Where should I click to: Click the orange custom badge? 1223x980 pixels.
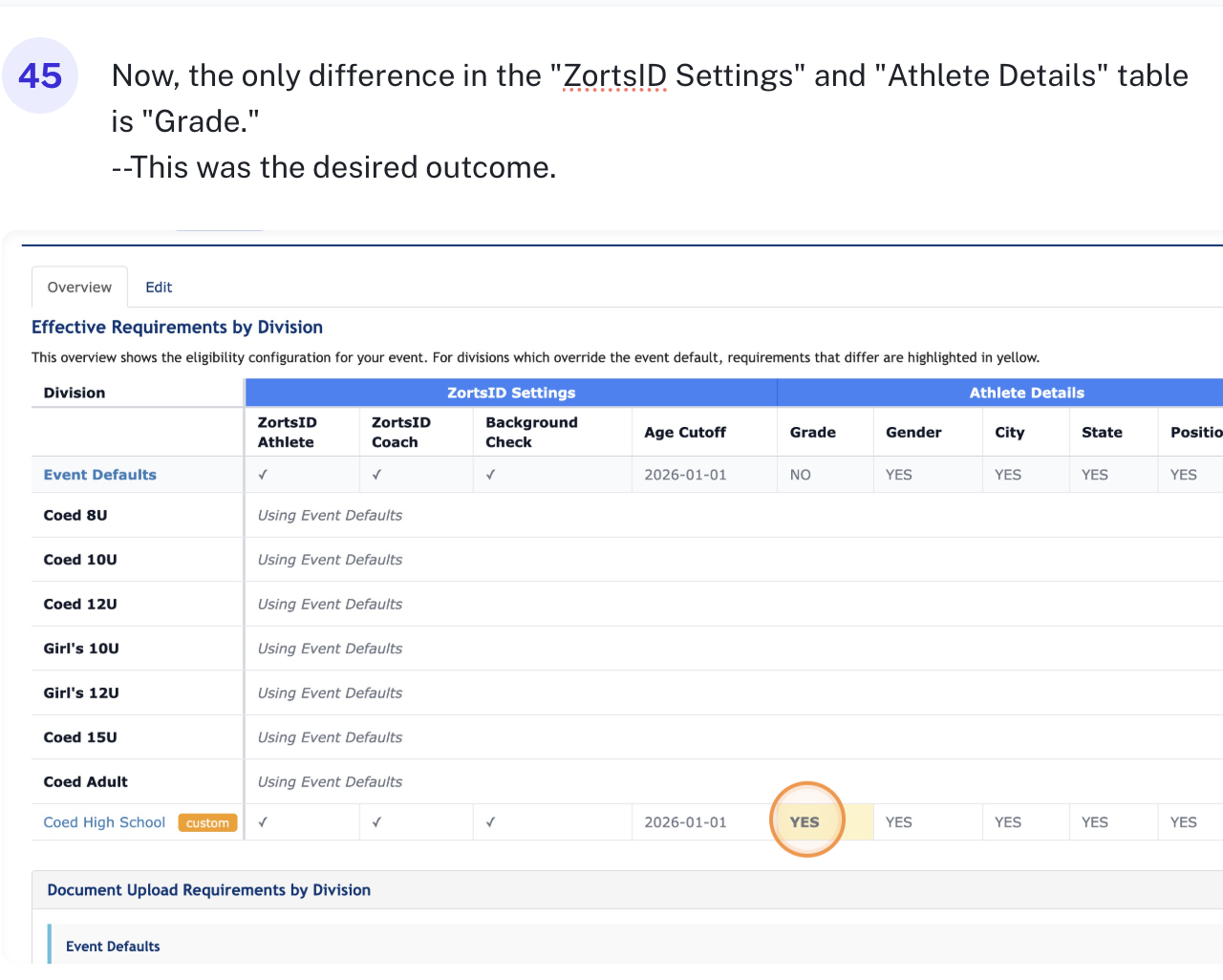point(207,823)
